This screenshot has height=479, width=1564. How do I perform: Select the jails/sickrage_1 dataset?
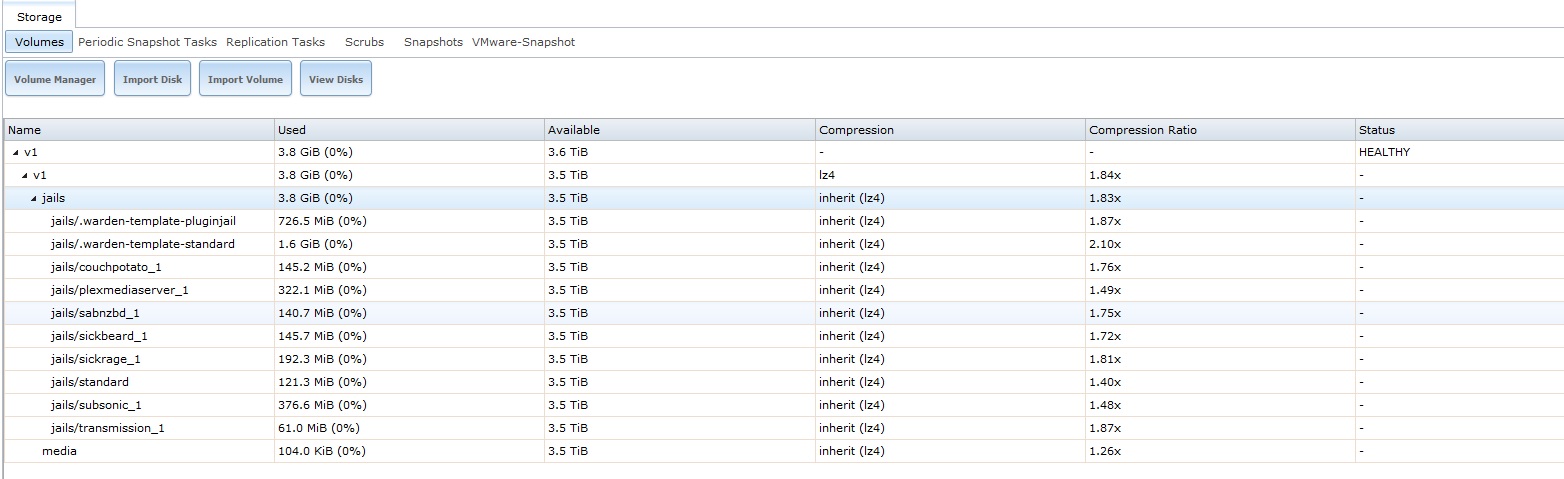[x=783, y=359]
